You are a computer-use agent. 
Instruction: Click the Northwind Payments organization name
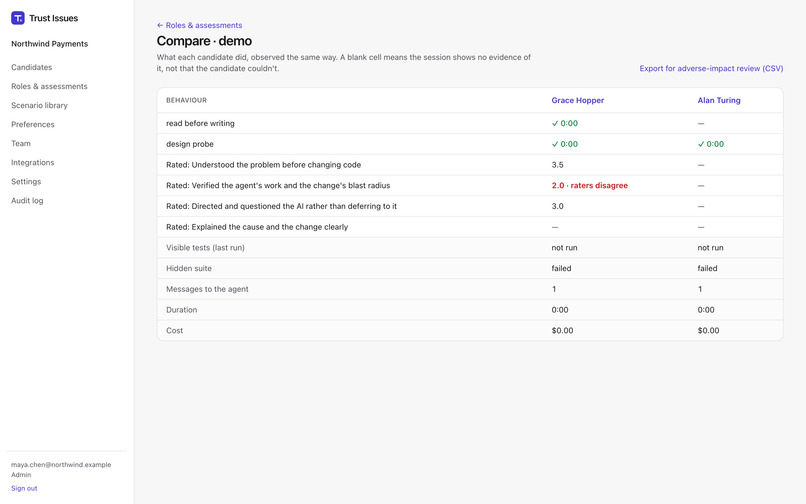click(x=50, y=44)
